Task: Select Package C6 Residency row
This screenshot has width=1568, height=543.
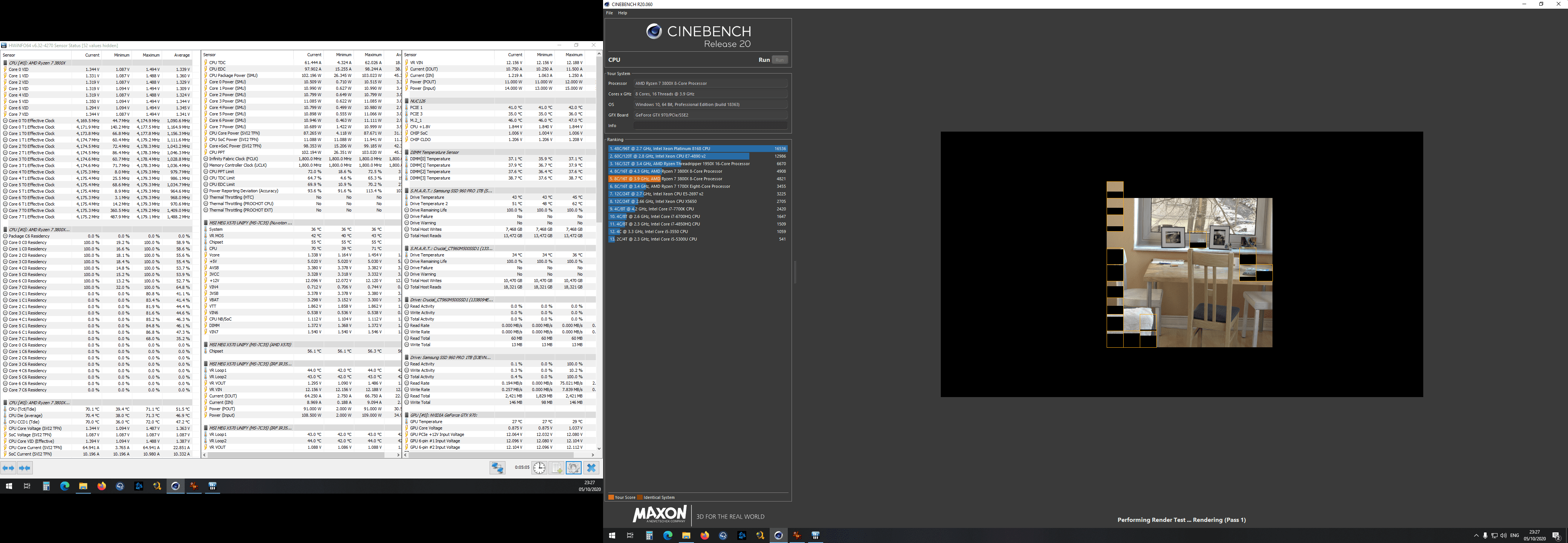Action: (x=97, y=236)
